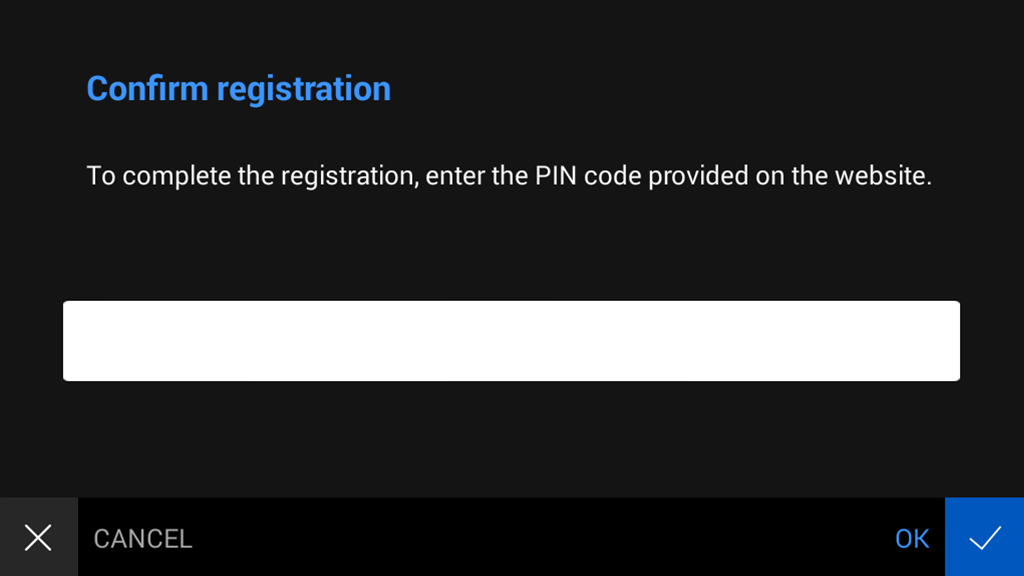Dismiss registration with the cross icon
Screen dimensions: 1024x576
(38, 538)
